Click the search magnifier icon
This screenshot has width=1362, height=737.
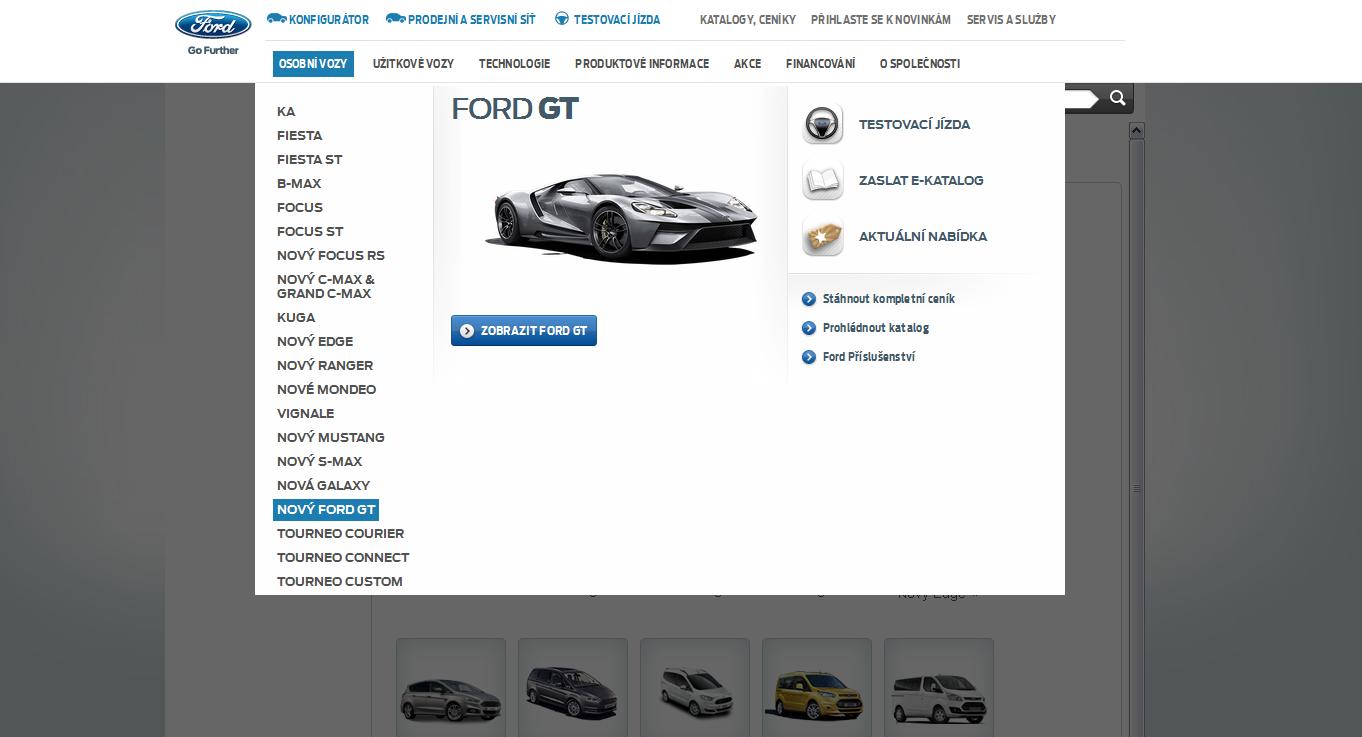click(1118, 98)
